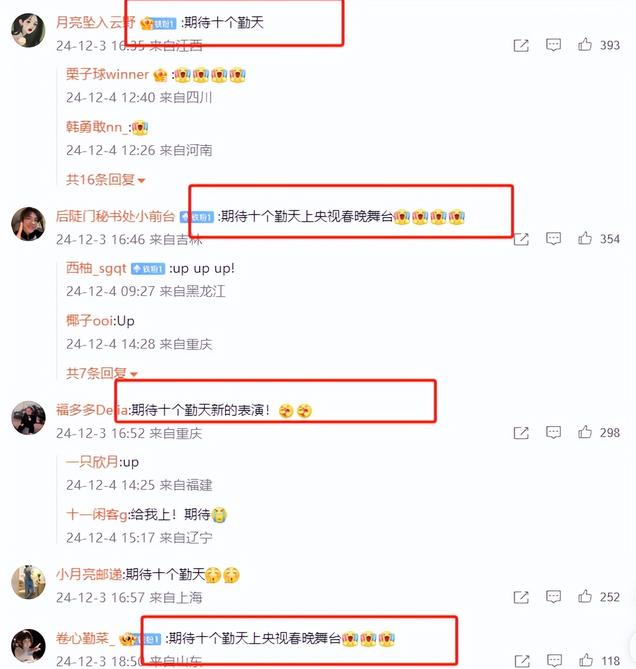Viewport: 636px width, 669px height.
Task: Like 福多多Delia's comment with 298 likes
Action: click(585, 432)
